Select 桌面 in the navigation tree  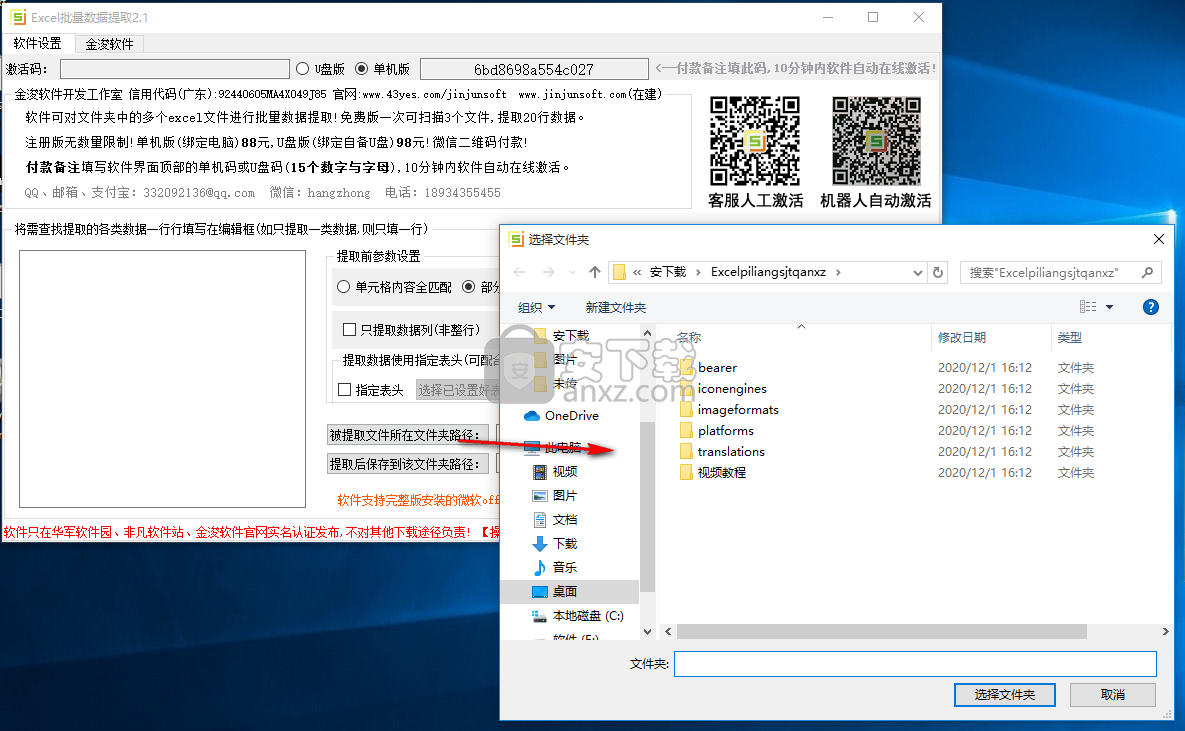tap(570, 592)
